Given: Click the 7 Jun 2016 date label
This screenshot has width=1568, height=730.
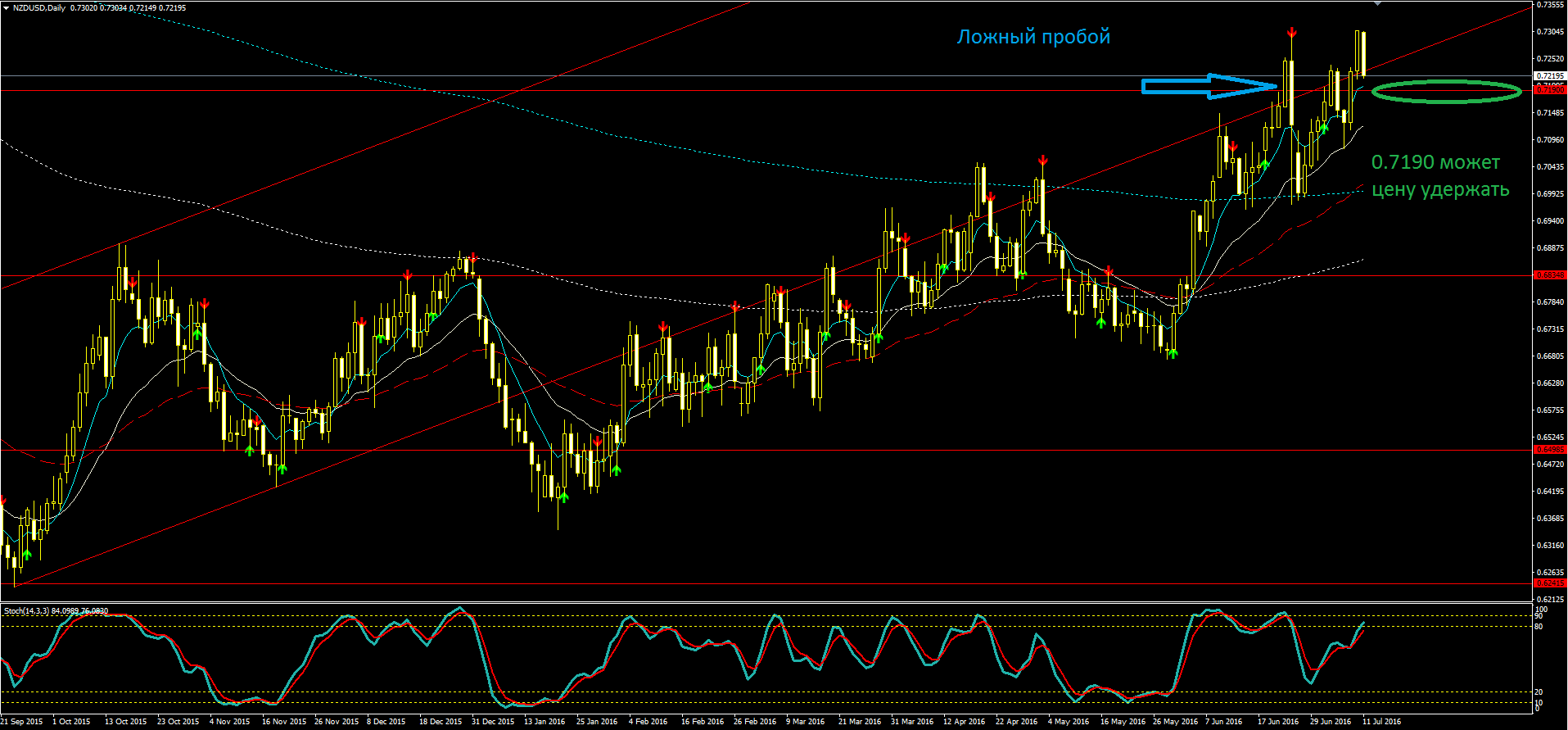Looking at the screenshot, I should 1223,722.
